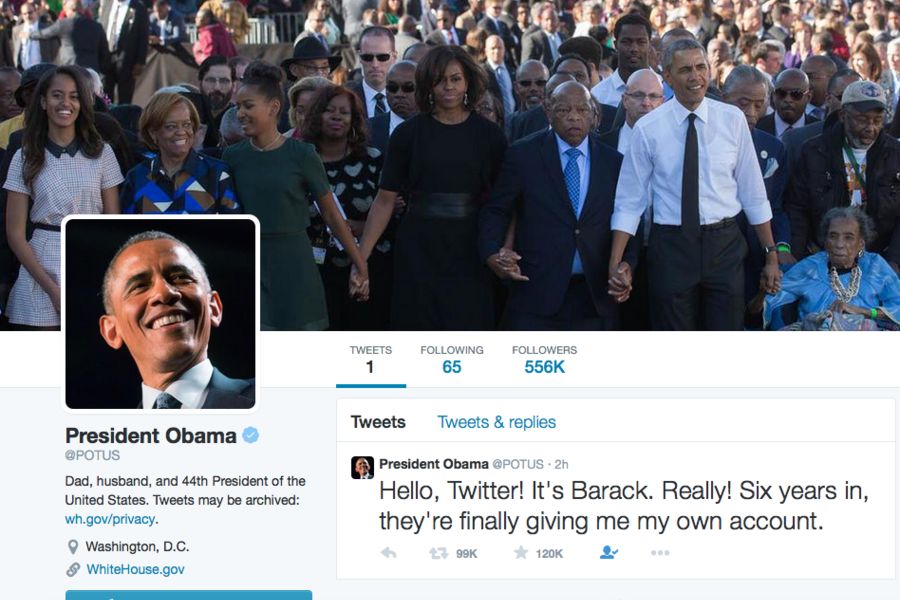The height and width of the screenshot is (600, 900).
Task: Click the small avatar next to the tweet
Action: (362, 467)
